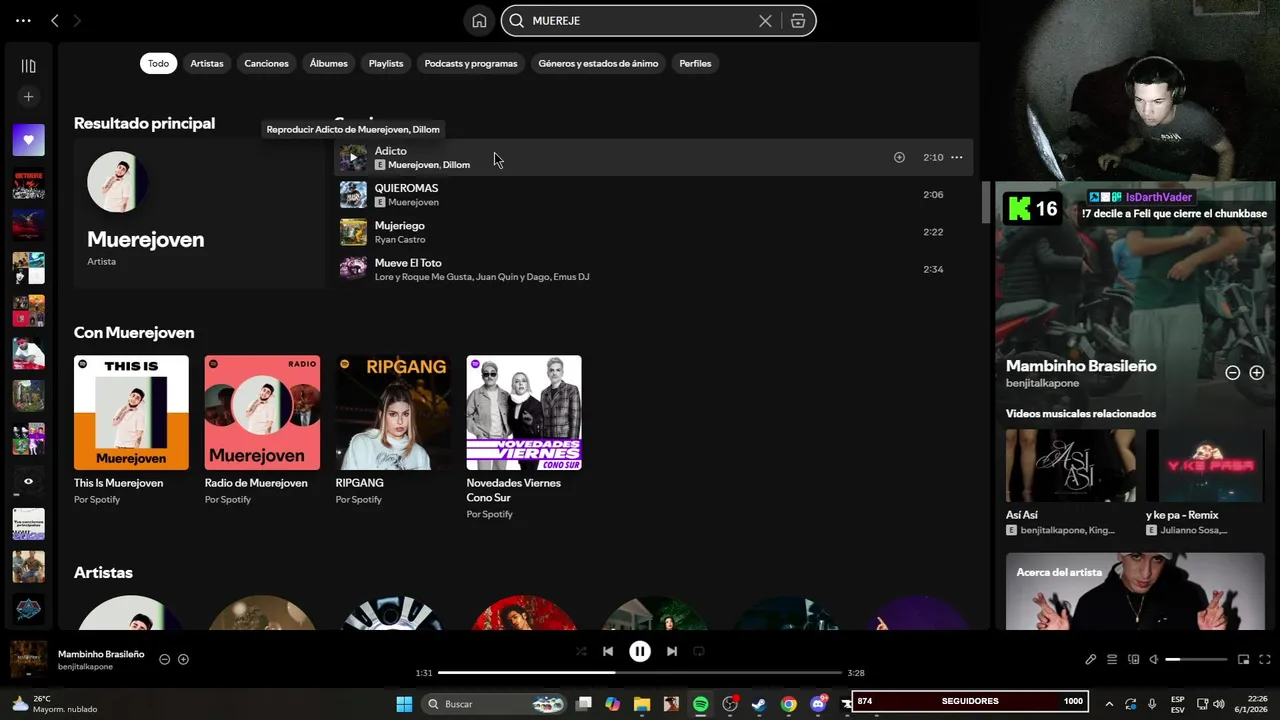Clear the search text with the X icon
This screenshot has height=720, width=1280.
pos(765,20)
